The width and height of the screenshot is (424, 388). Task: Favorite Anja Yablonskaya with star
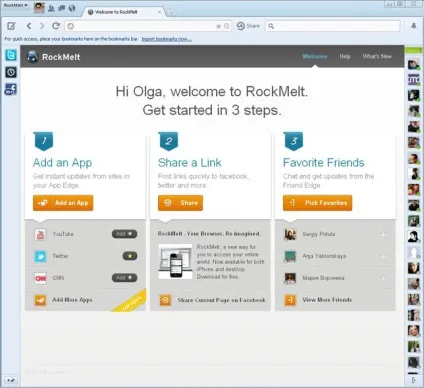pos(383,256)
